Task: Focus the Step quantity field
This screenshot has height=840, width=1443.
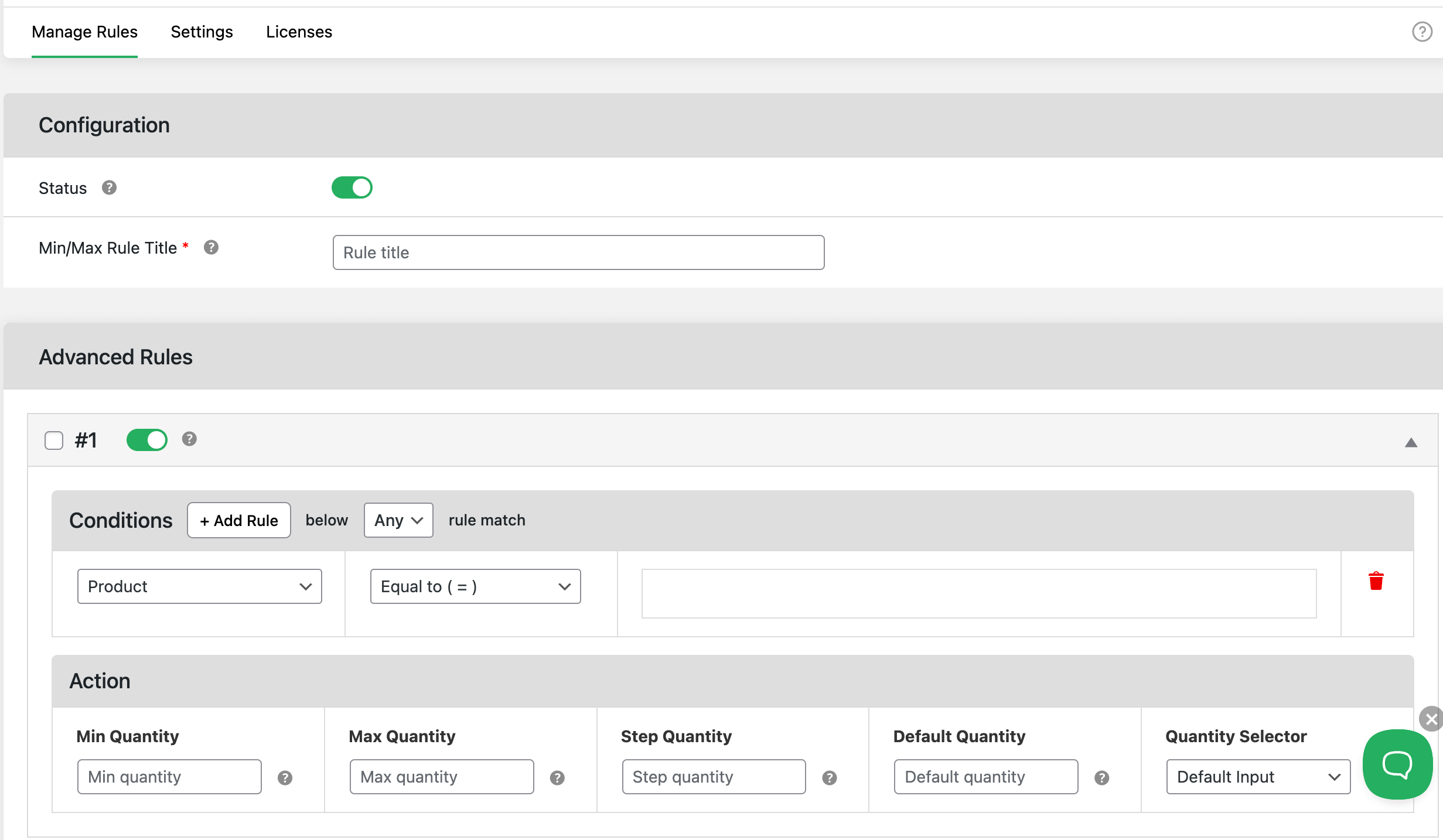Action: pos(714,777)
